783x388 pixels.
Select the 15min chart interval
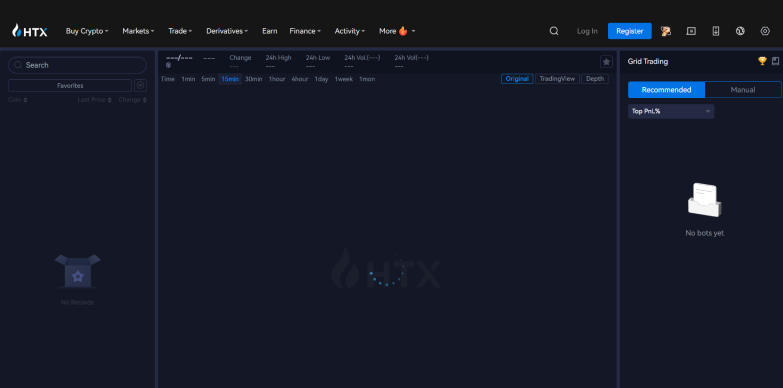click(230, 79)
